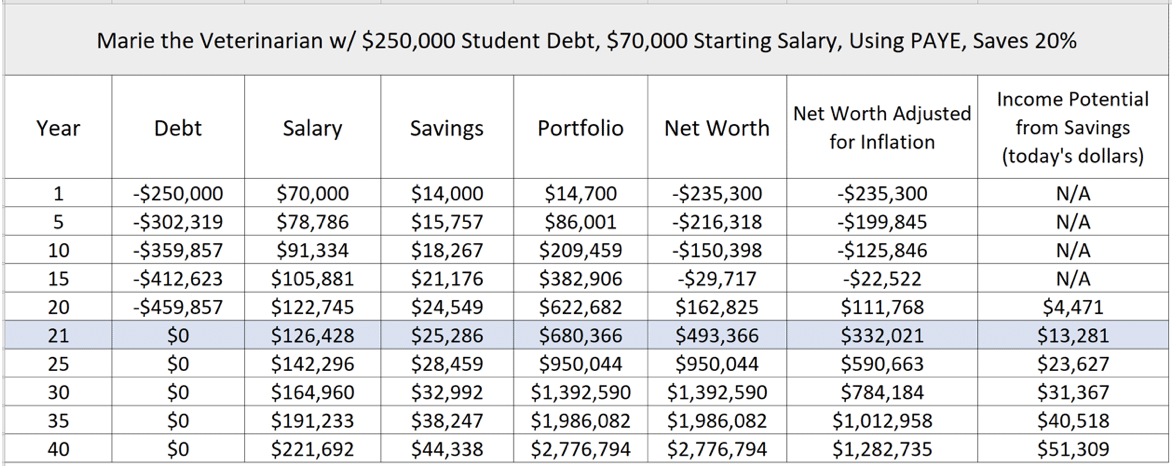
Task: Select the Savings column header
Action: (447, 127)
